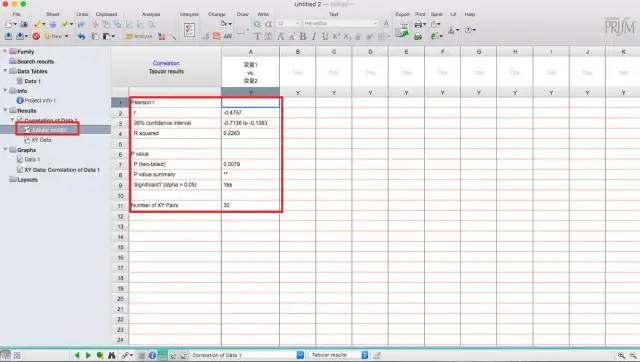Toggle Underline text formatting
This screenshot has width=640, height=362.
(x=324, y=36)
